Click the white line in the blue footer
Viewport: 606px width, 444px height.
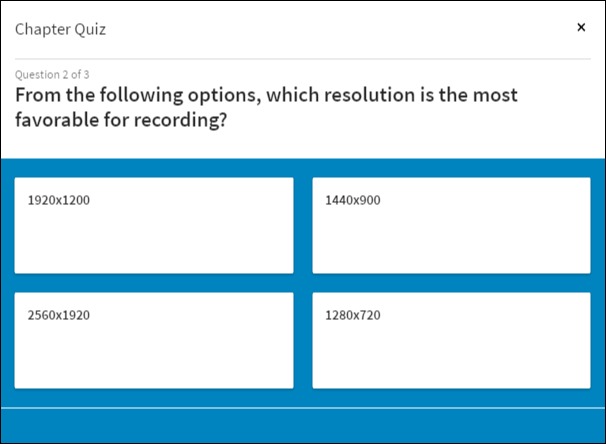(x=303, y=408)
